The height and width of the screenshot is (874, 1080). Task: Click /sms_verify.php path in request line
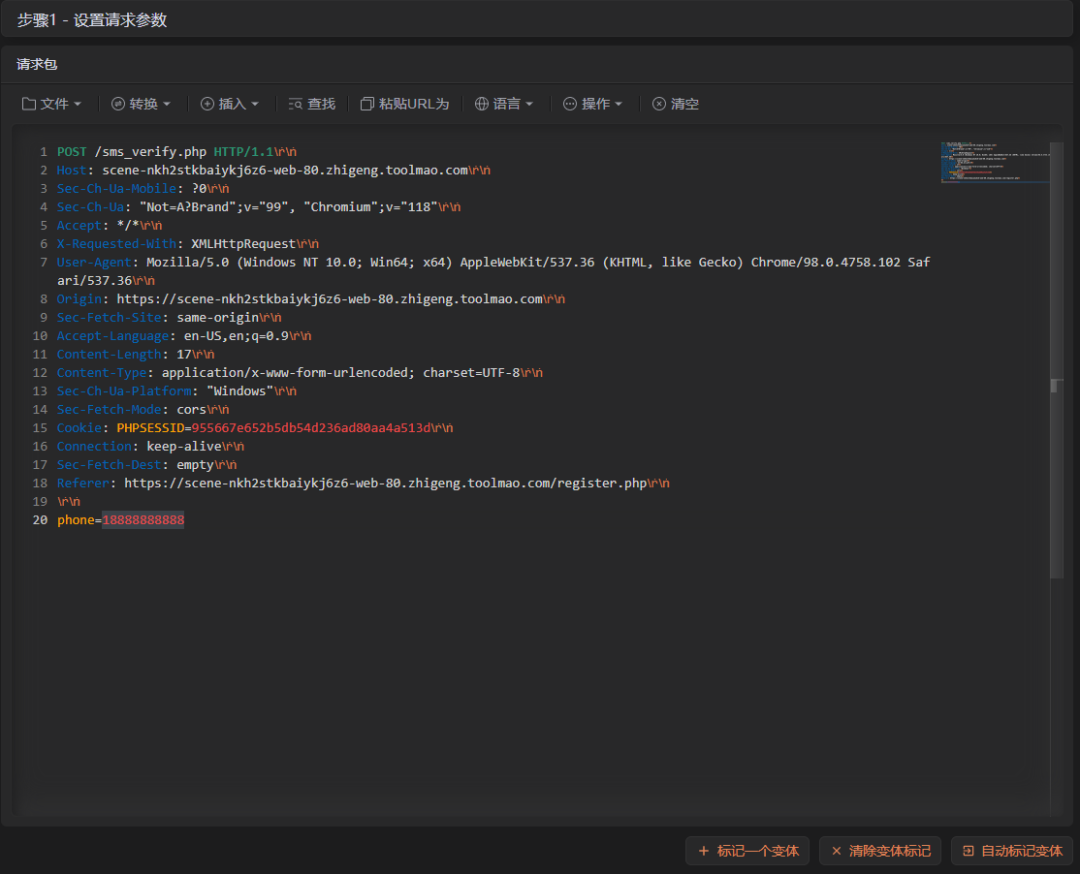(150, 152)
